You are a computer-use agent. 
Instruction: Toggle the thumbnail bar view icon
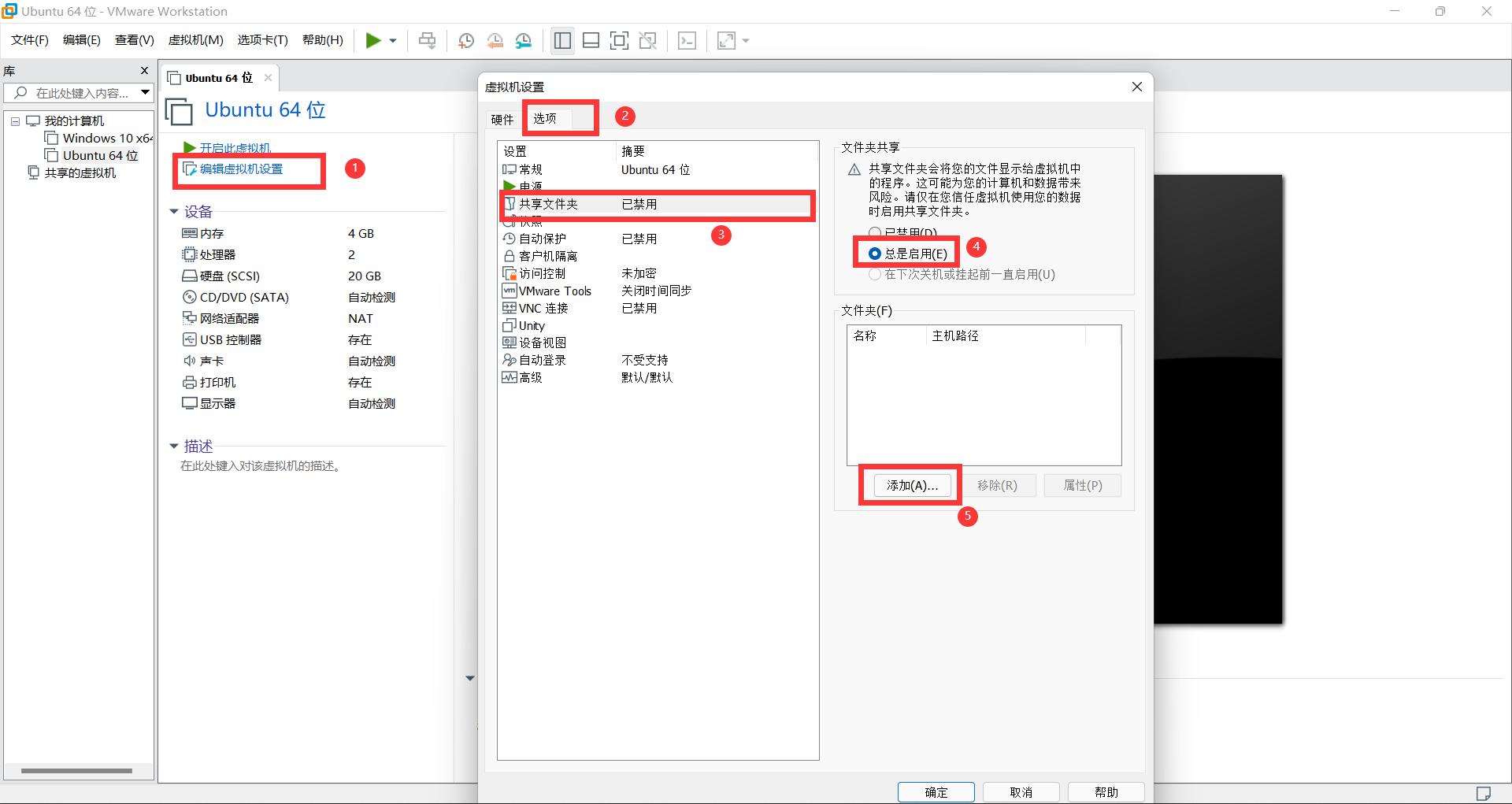[x=591, y=40]
